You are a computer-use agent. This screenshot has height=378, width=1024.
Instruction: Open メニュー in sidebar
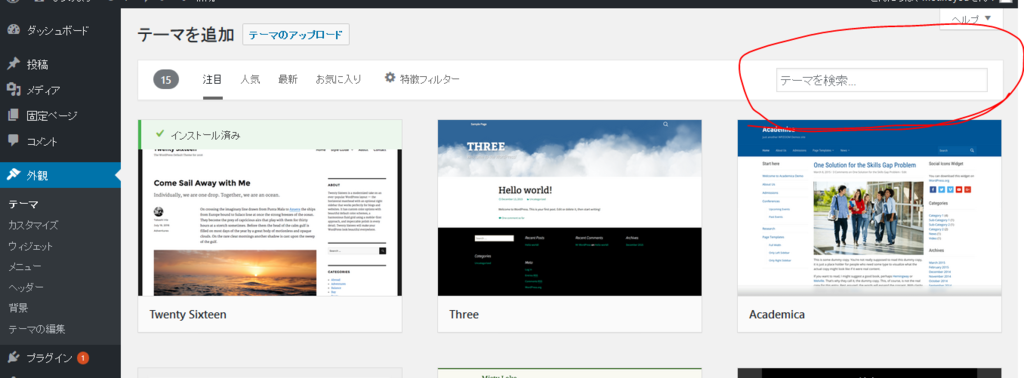click(x=24, y=266)
